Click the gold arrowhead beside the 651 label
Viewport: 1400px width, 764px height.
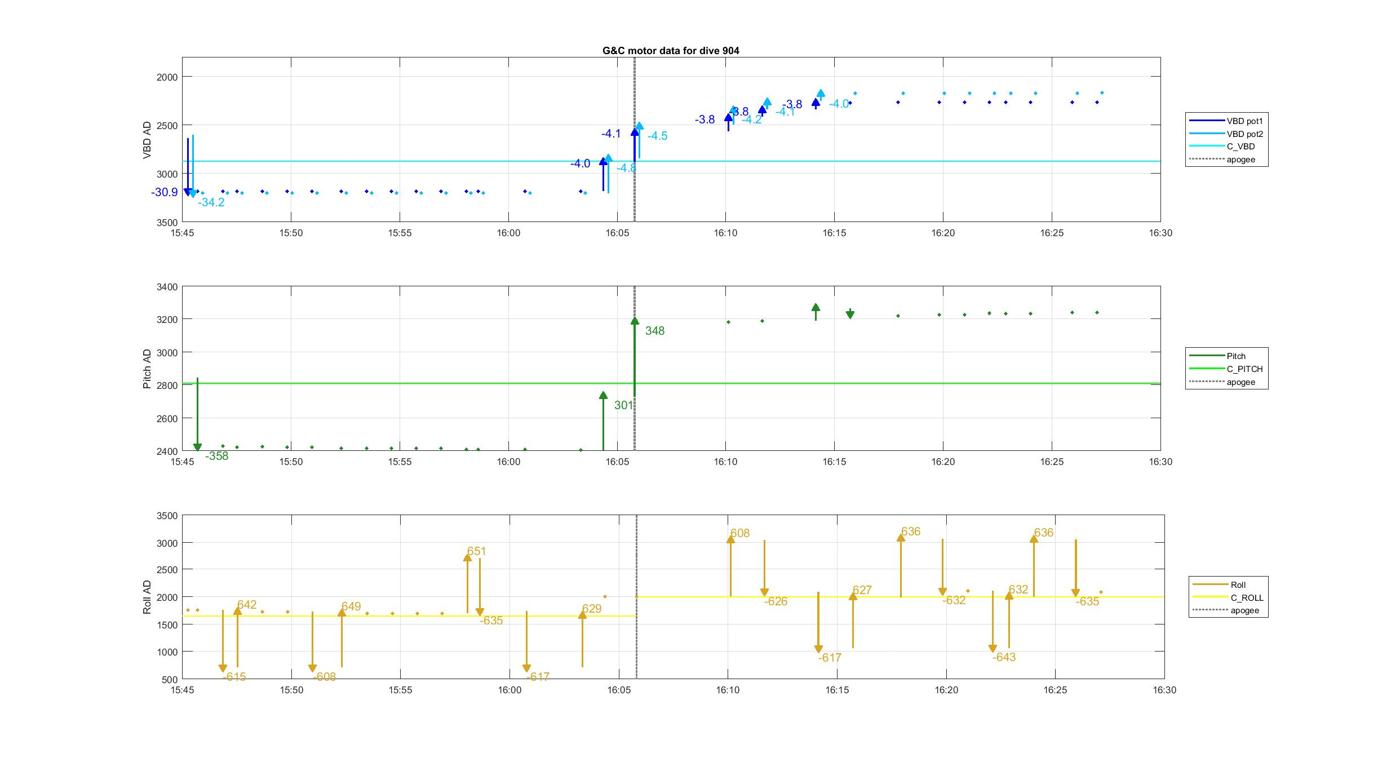[x=467, y=558]
